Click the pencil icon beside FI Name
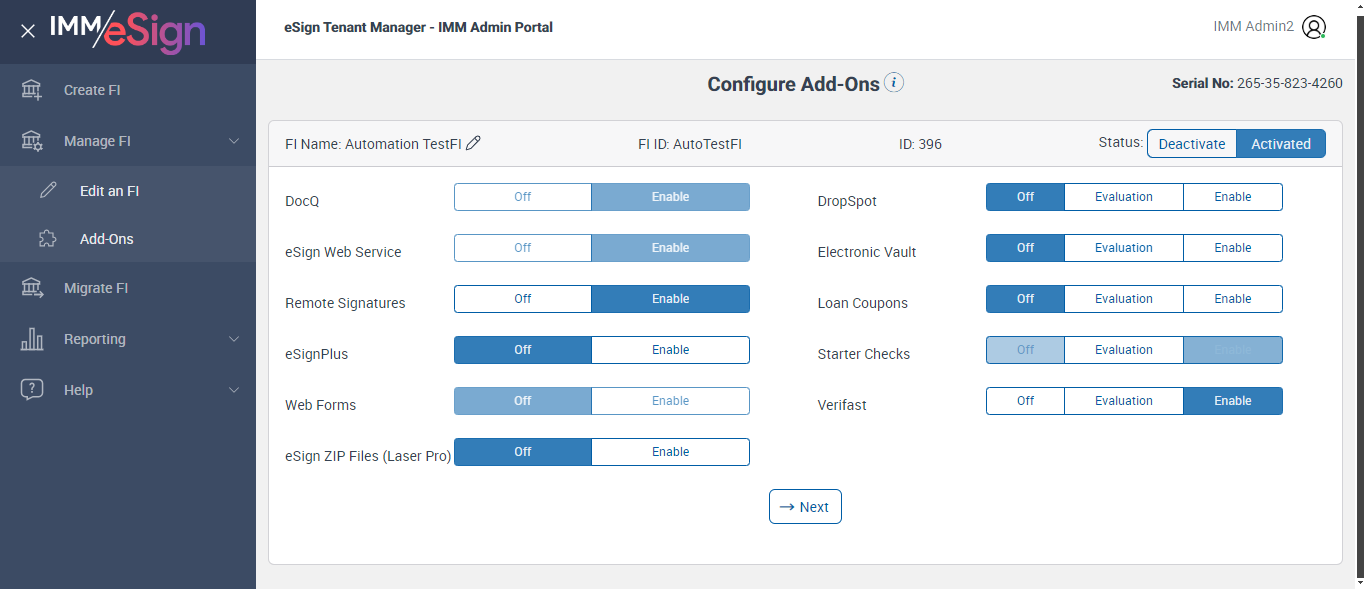The width and height of the screenshot is (1366, 589). click(474, 143)
